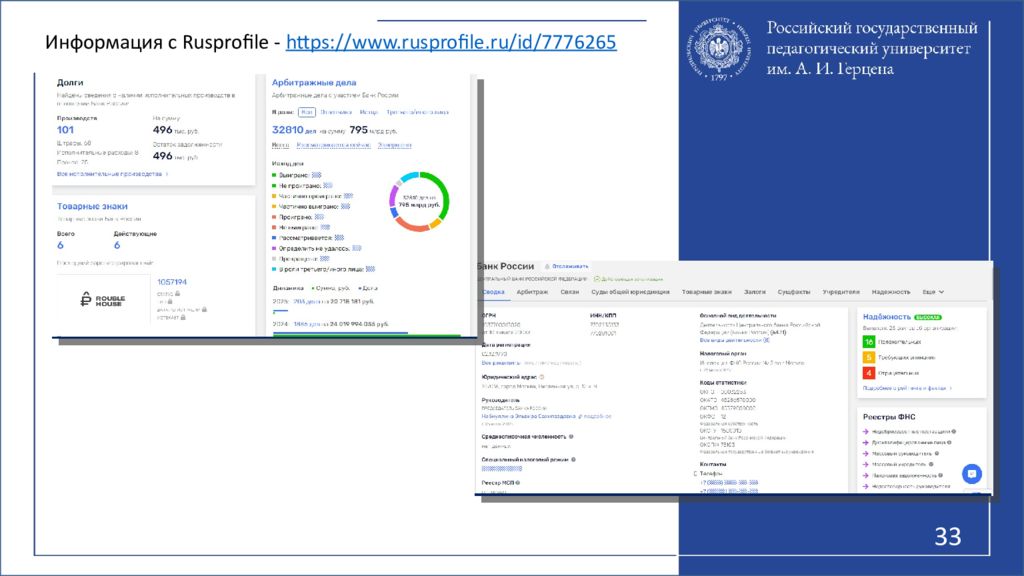
Task: Click the 'Банк России' company title
Action: pos(505,266)
